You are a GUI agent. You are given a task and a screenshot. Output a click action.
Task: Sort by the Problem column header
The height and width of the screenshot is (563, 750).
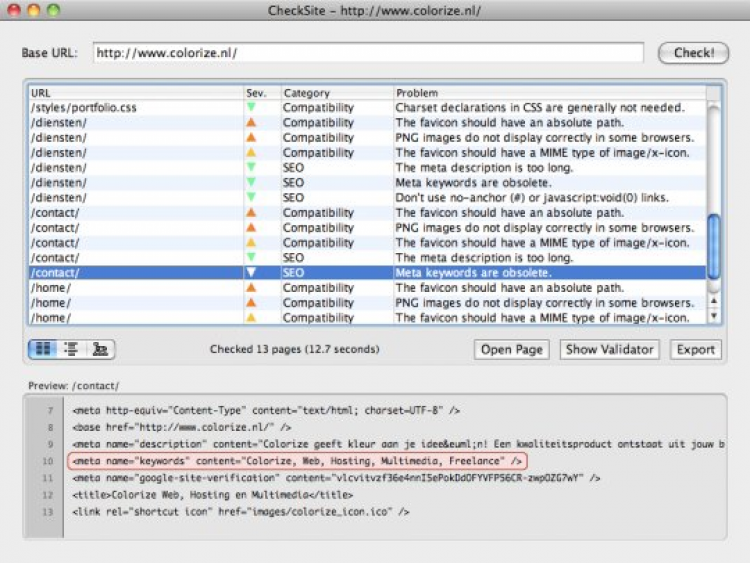click(548, 93)
